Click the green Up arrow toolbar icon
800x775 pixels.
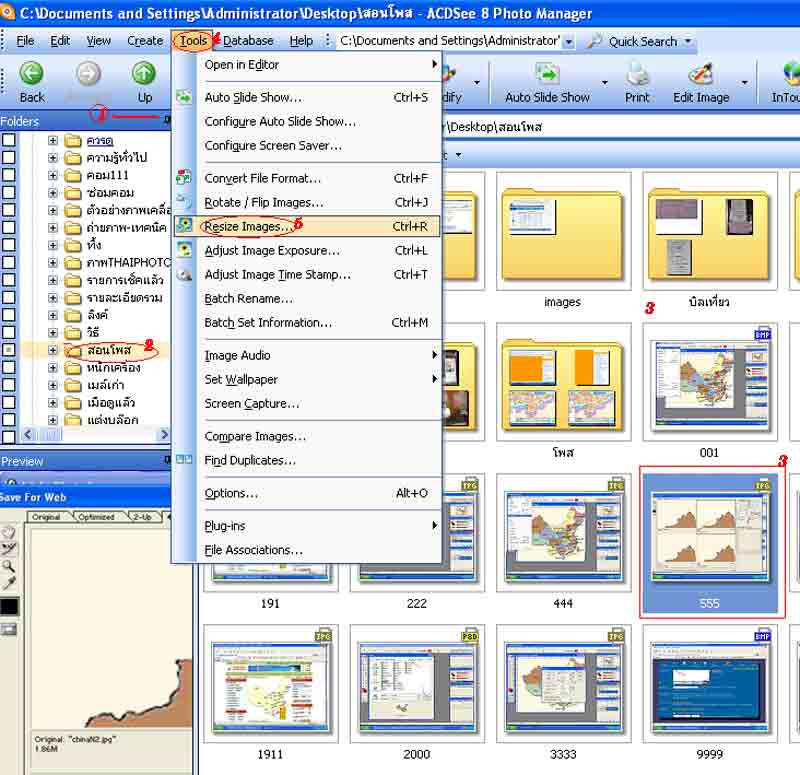tap(144, 73)
